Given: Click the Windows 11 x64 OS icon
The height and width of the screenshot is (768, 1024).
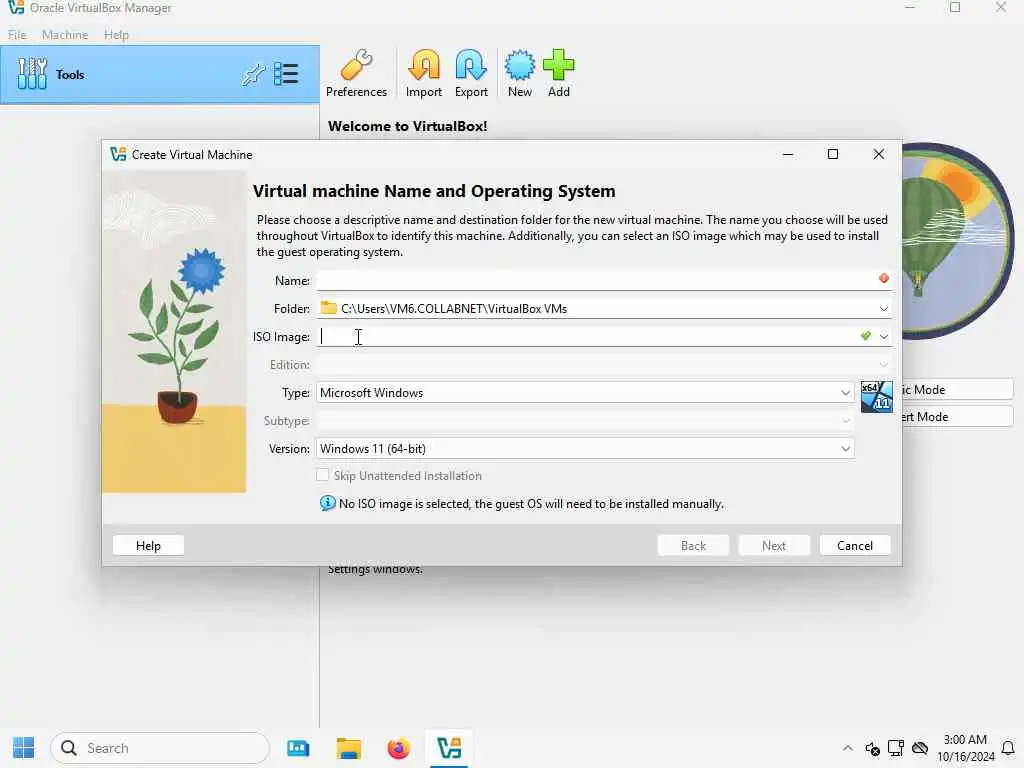Looking at the screenshot, I should pyautogui.click(x=876, y=396).
